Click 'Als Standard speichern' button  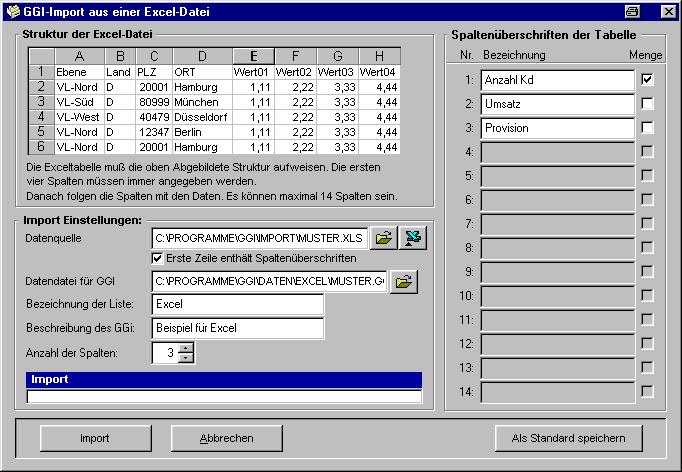568,438
